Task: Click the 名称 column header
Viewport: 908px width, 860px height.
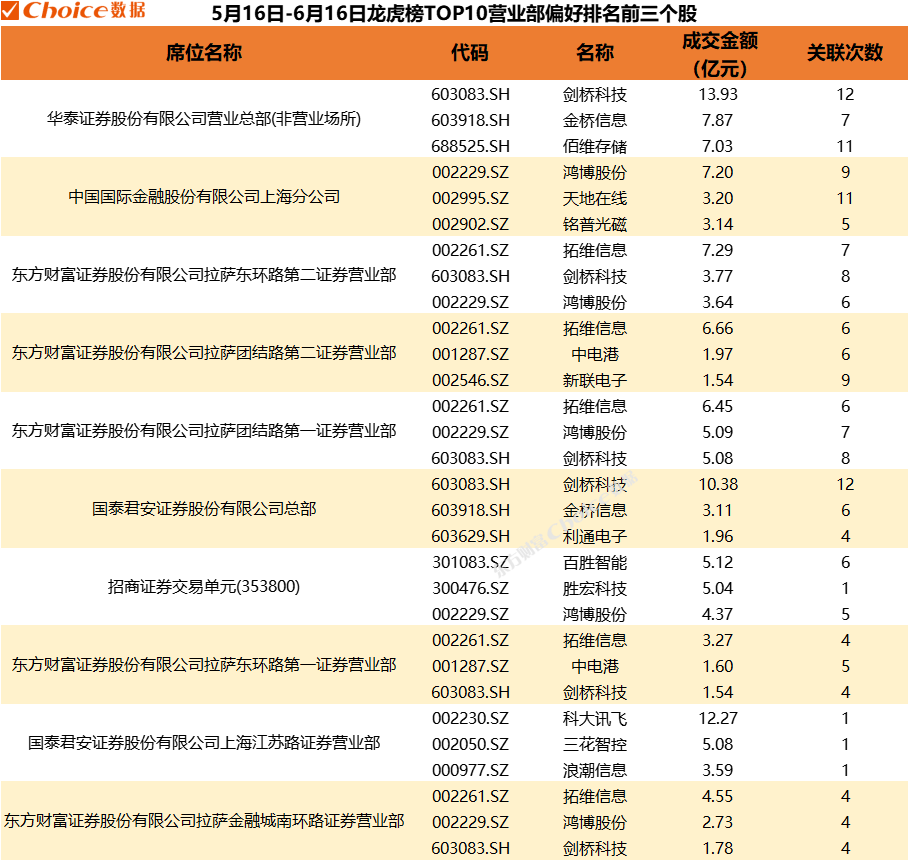Action: pyautogui.click(x=595, y=53)
